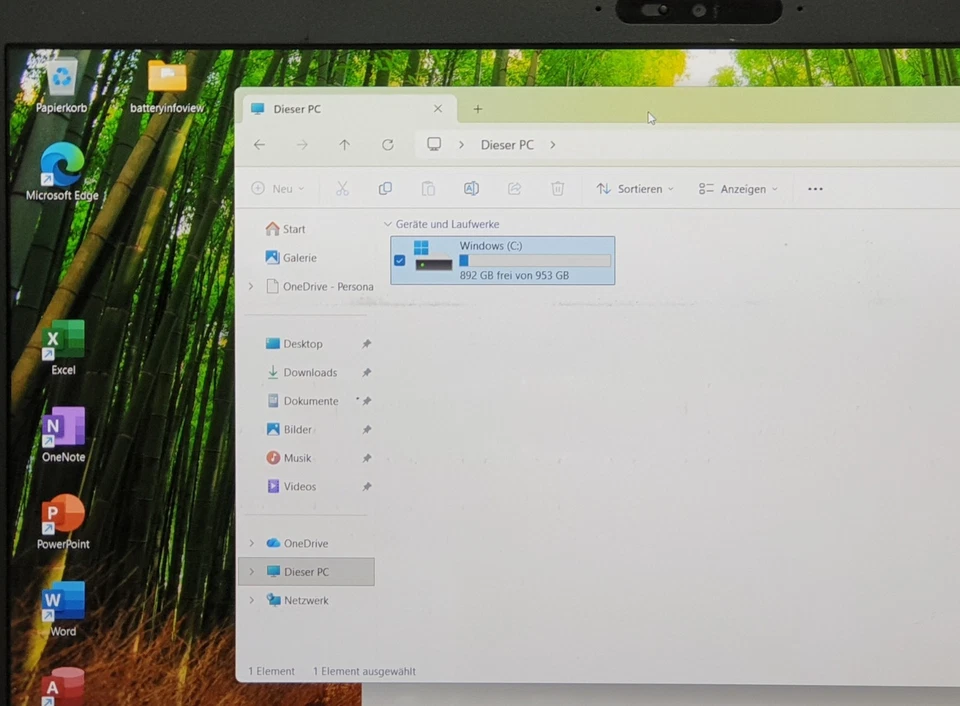Open the Neu dropdown
960x706 pixels.
278,189
